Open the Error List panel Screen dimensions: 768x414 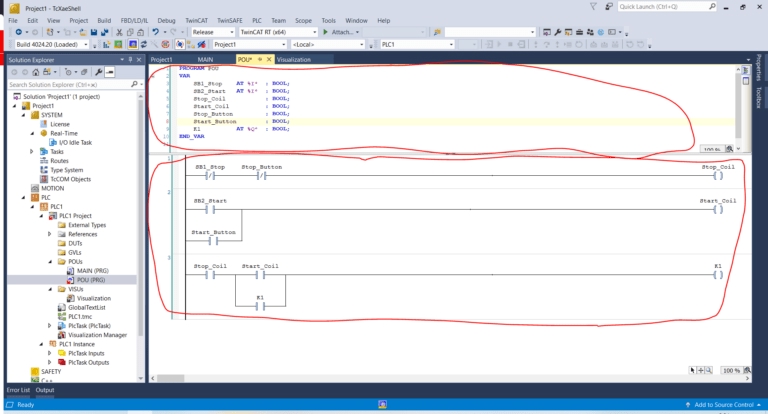pyautogui.click(x=18, y=390)
